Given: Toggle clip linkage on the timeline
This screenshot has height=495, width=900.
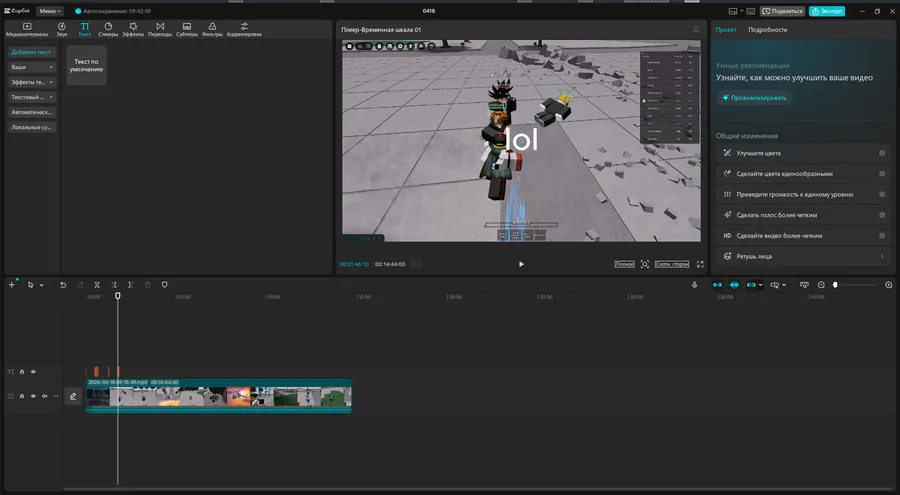Looking at the screenshot, I should tap(751, 285).
